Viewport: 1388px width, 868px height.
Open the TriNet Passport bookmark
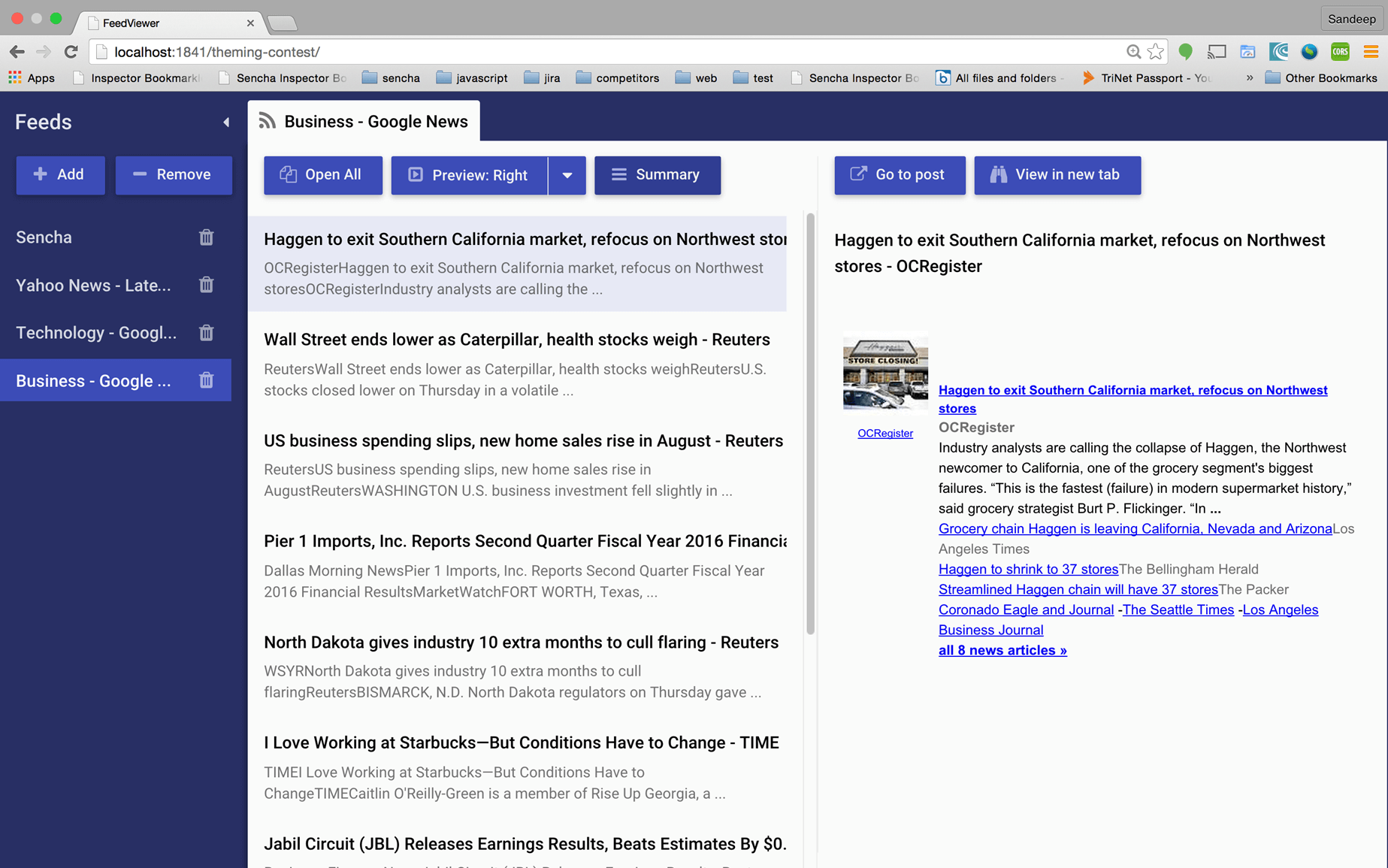1147,77
